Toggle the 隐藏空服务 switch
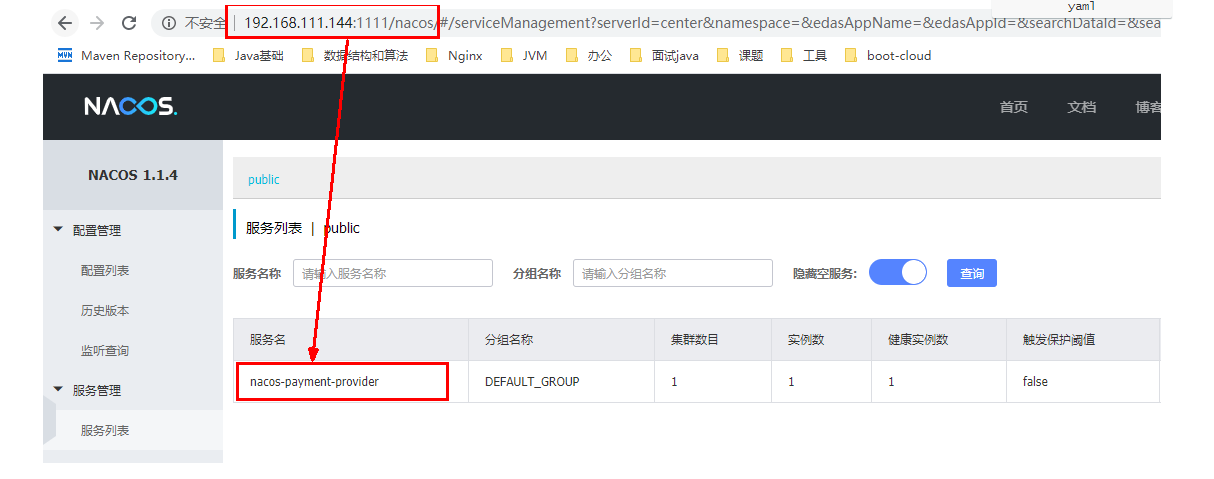 tap(898, 273)
